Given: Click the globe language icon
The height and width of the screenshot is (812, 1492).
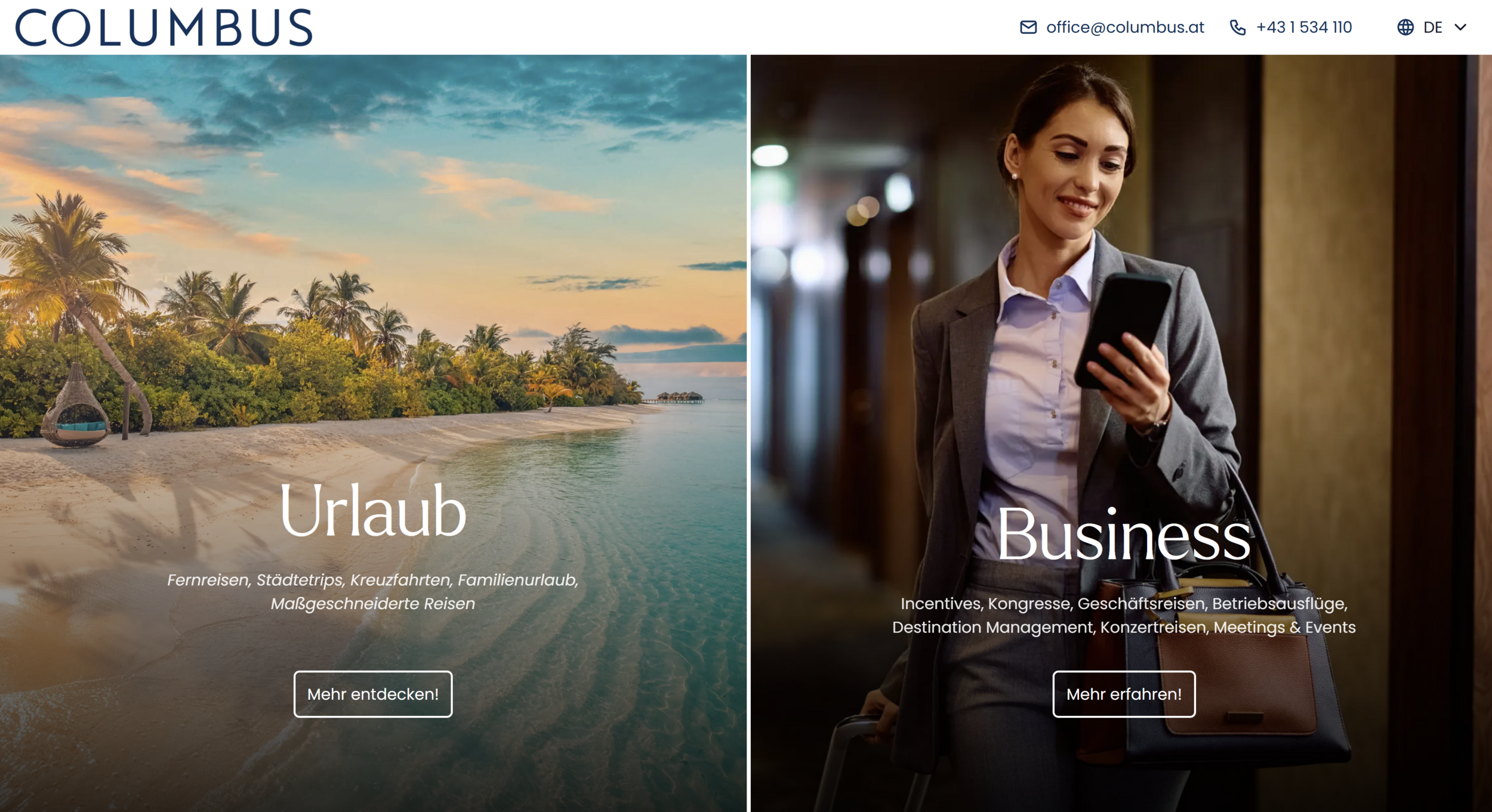Looking at the screenshot, I should pyautogui.click(x=1405, y=27).
